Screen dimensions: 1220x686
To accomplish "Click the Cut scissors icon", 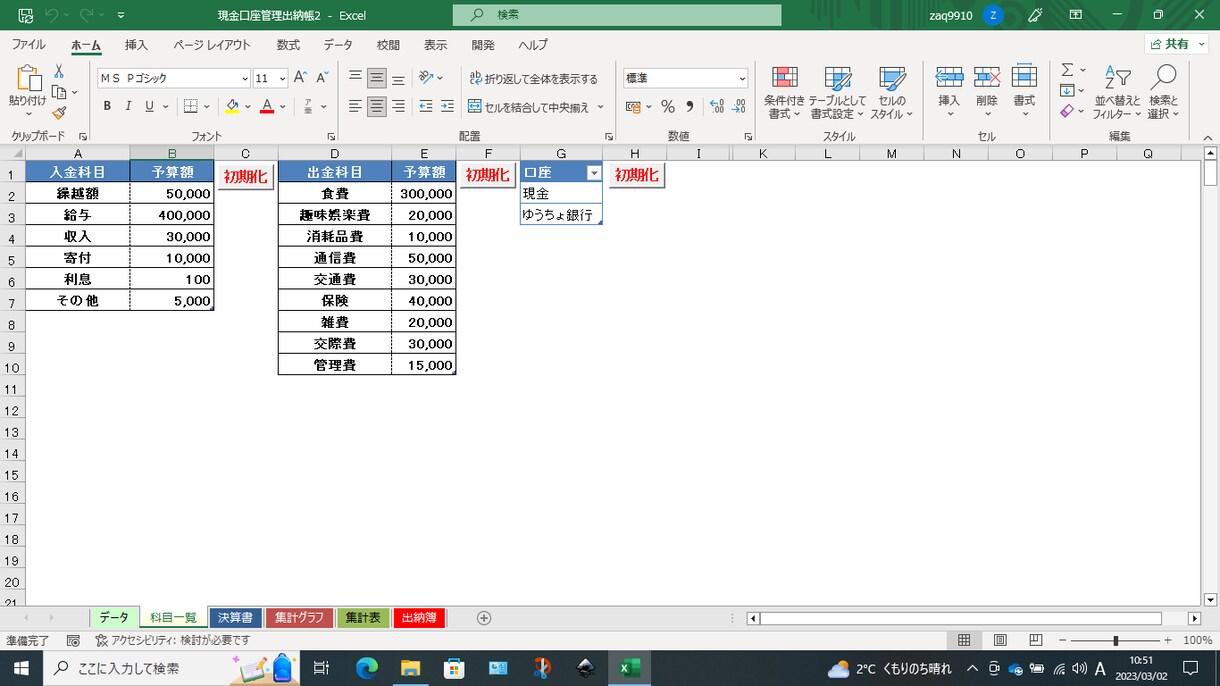I will 59,71.
